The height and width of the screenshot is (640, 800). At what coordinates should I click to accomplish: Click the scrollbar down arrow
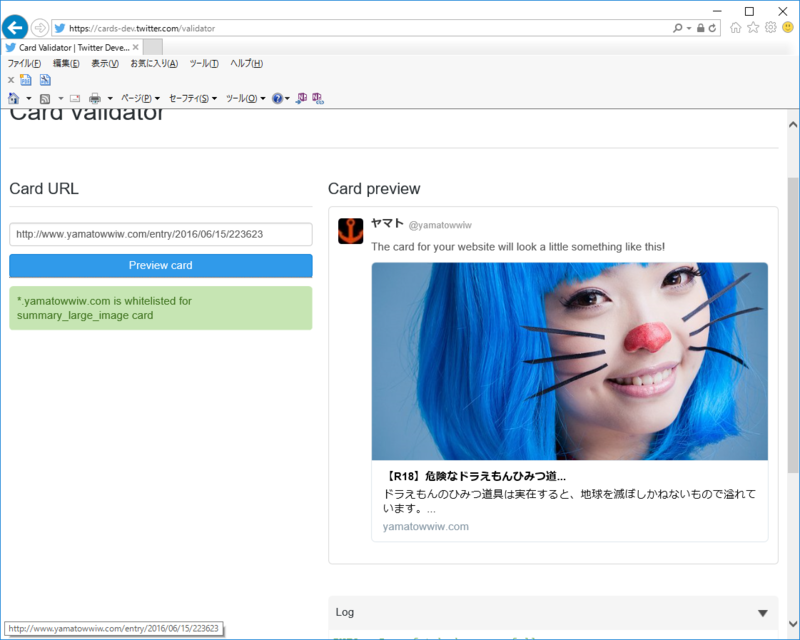(792, 624)
